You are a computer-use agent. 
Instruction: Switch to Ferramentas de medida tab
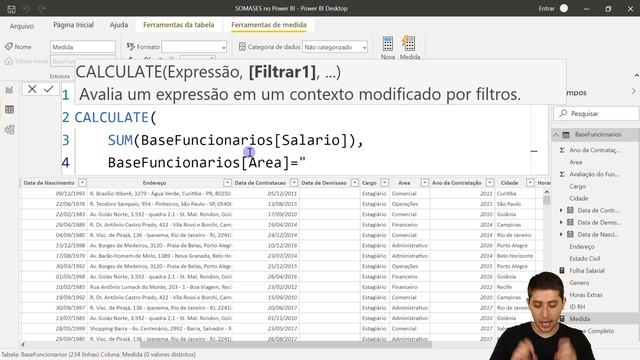click(x=269, y=25)
